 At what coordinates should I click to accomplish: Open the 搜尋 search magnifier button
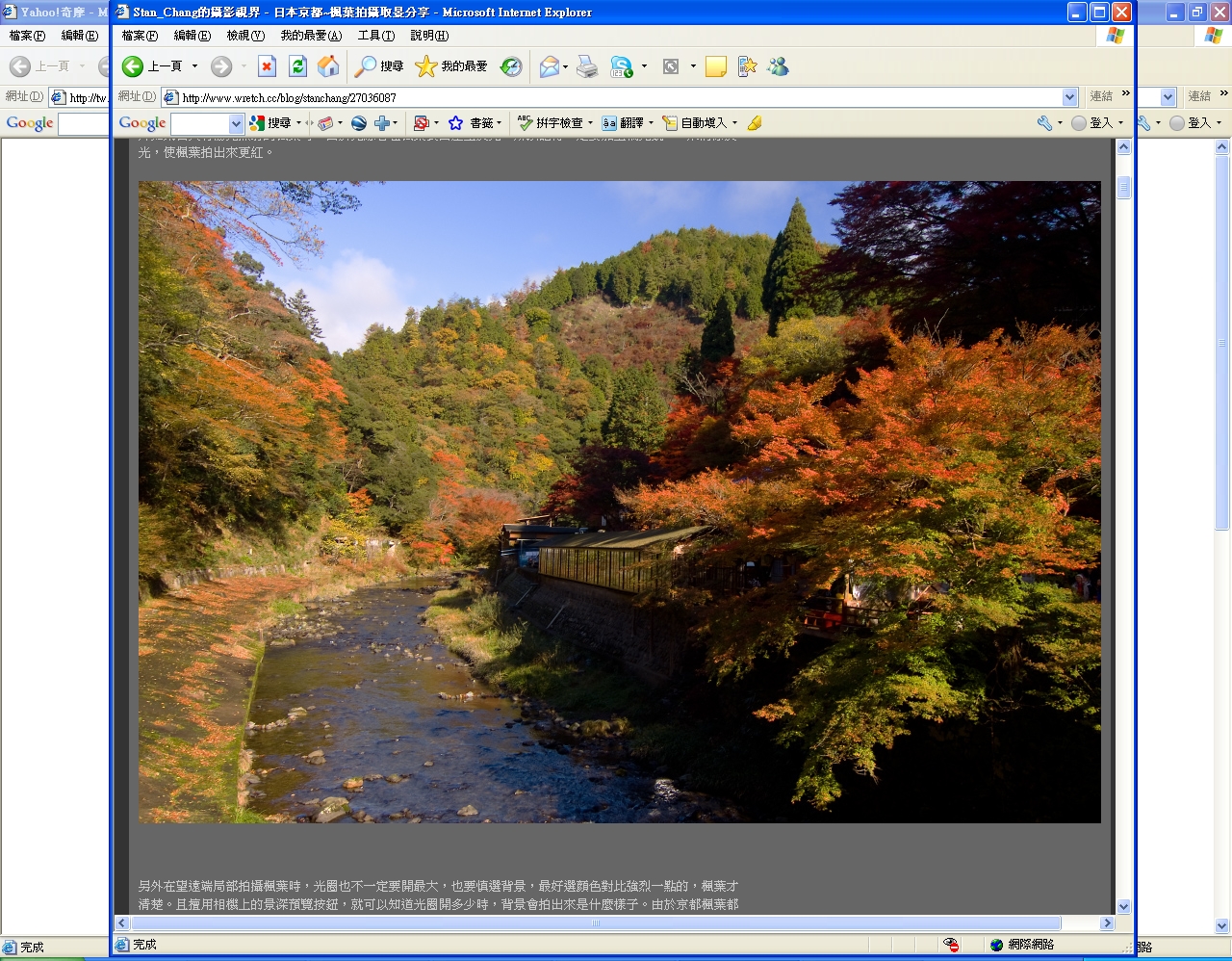pyautogui.click(x=379, y=66)
